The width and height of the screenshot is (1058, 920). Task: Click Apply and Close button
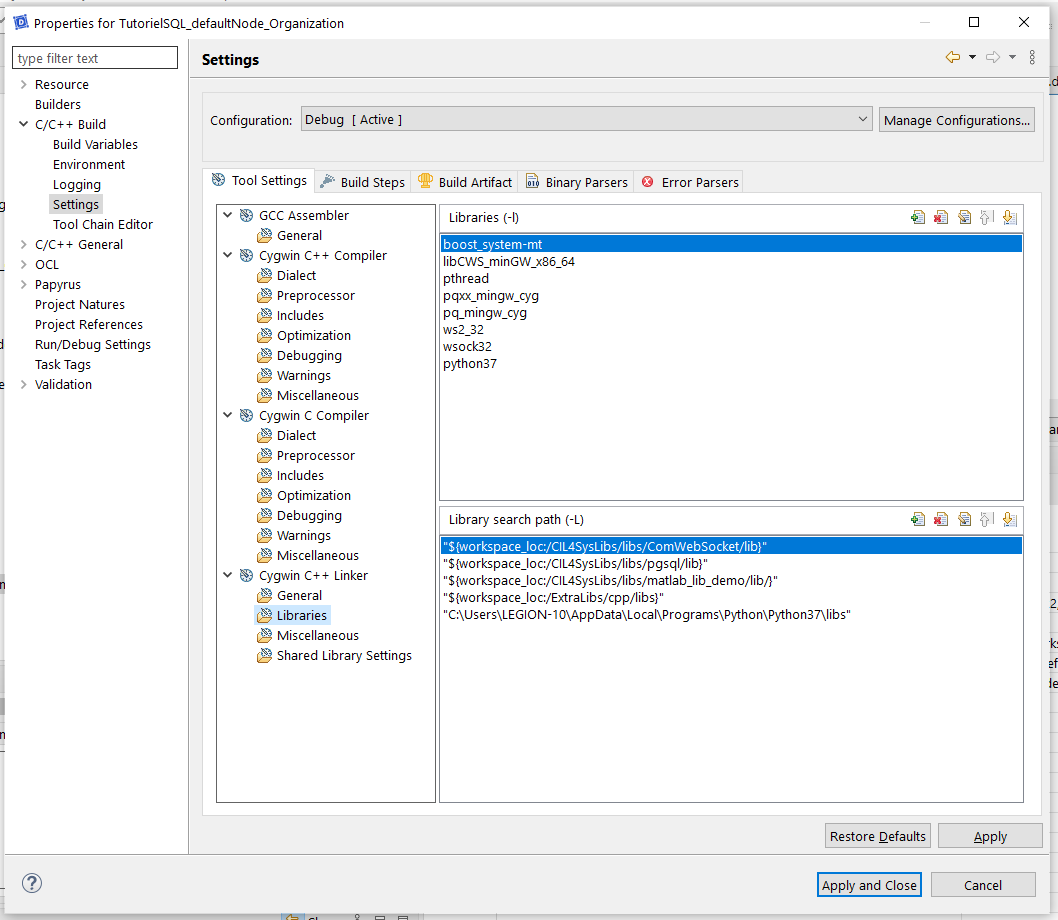869,885
